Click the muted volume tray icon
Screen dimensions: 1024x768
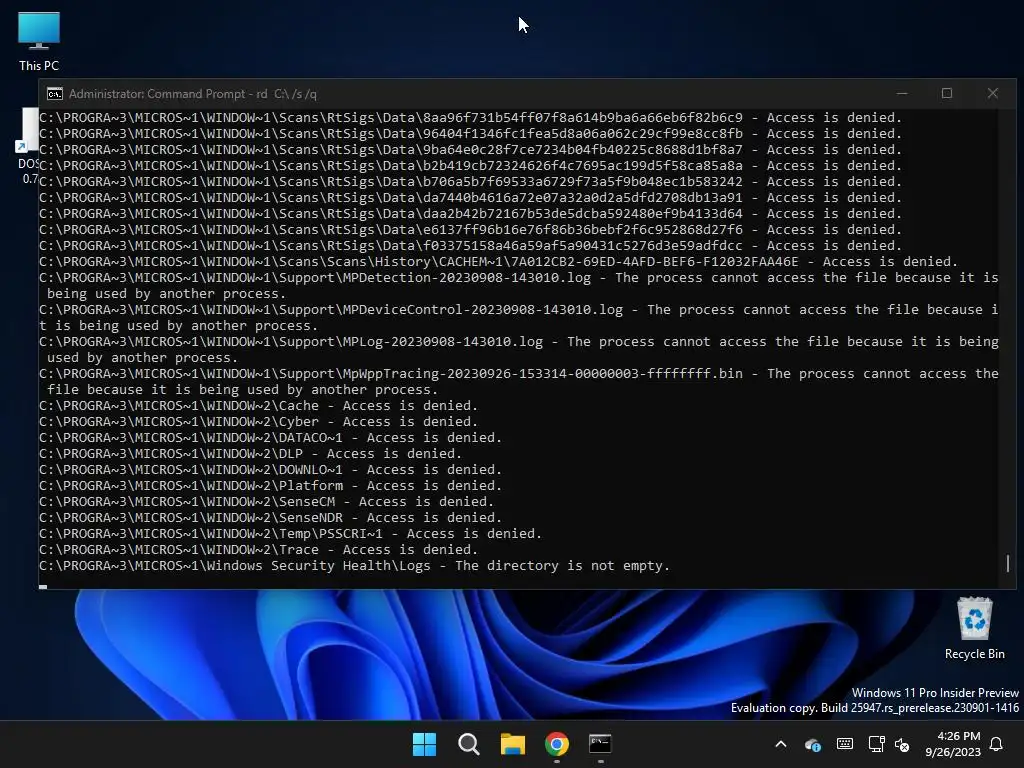click(x=902, y=744)
